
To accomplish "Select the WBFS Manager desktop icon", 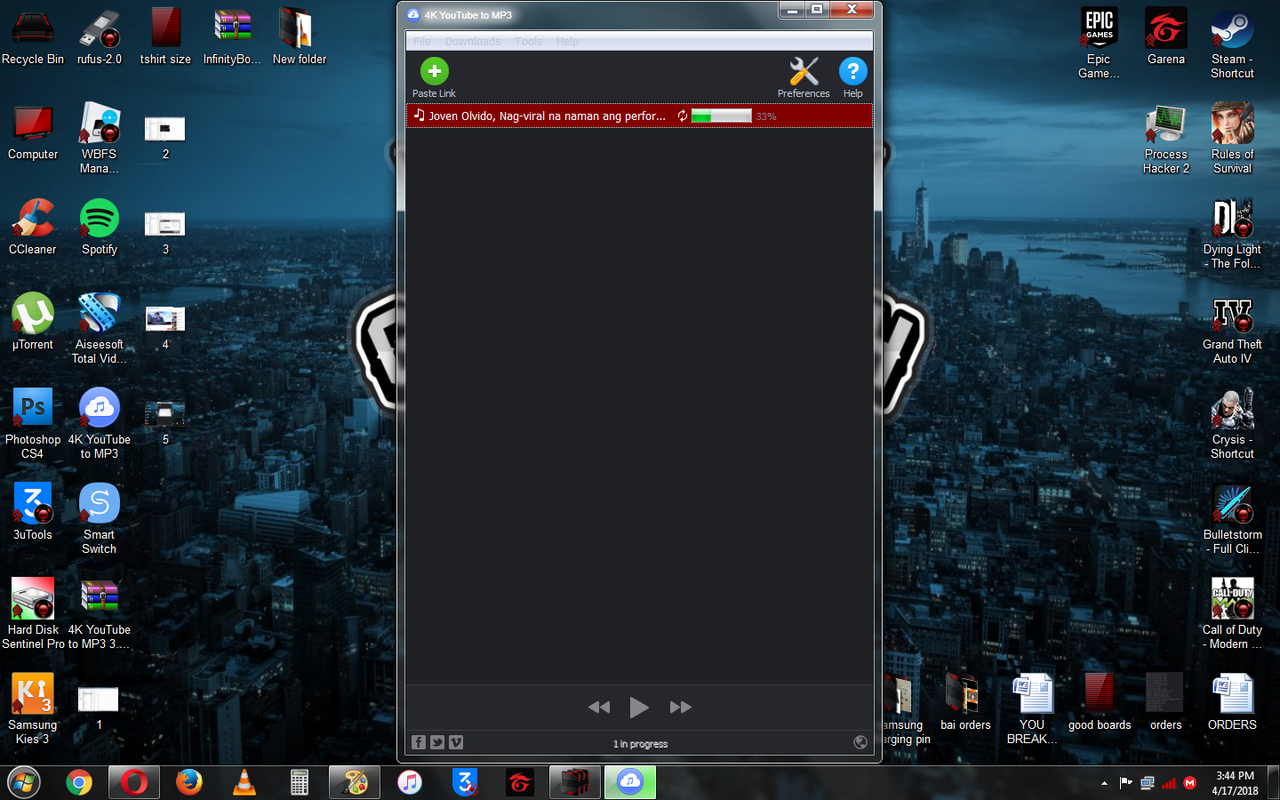I will coord(99,138).
